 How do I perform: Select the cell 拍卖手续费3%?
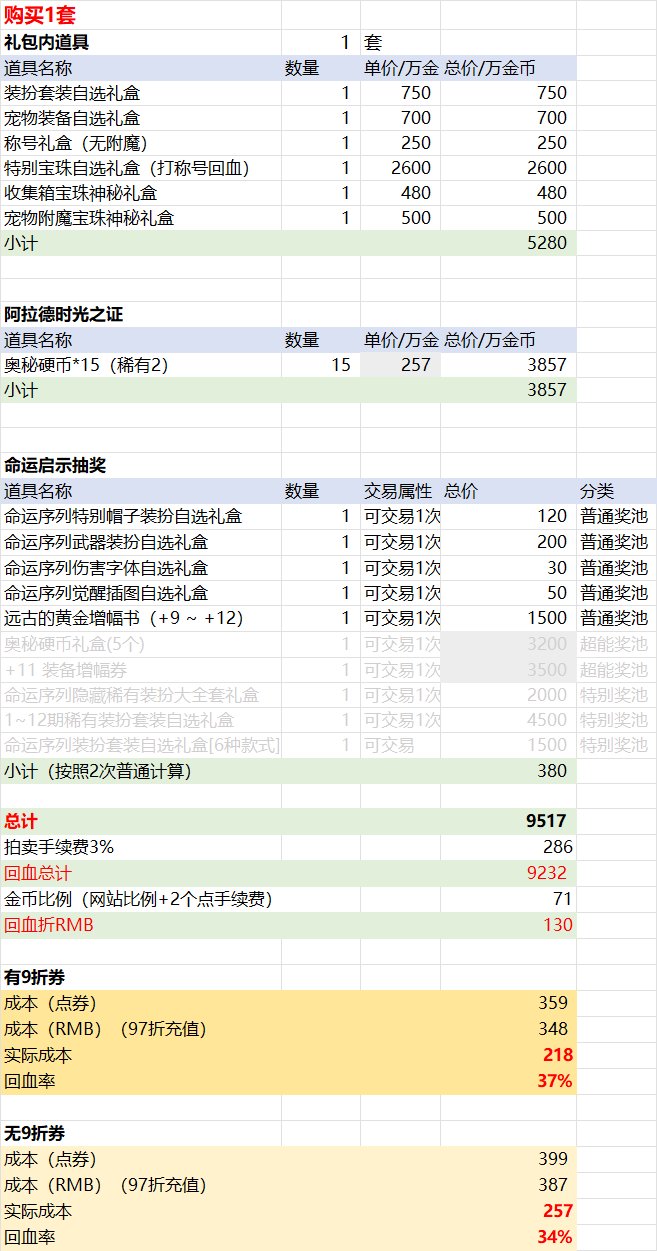point(59,847)
